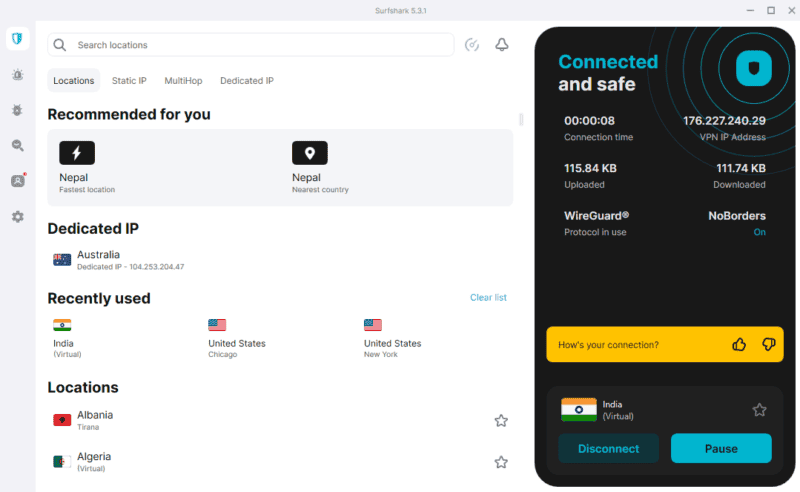The image size is (800, 492).
Task: Click the Algeria flag icon
Action: 62,462
